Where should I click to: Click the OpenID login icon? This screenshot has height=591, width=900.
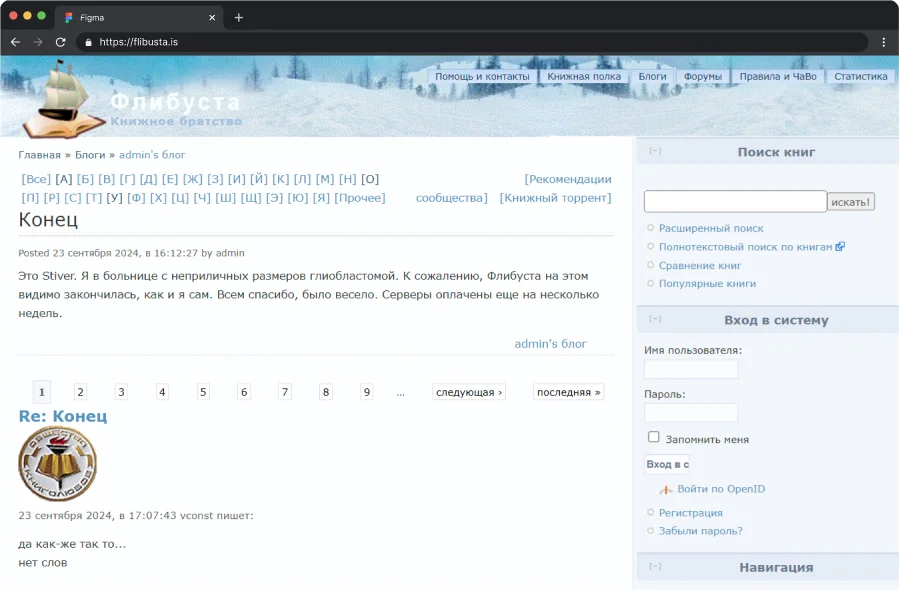pyautogui.click(x=666, y=490)
